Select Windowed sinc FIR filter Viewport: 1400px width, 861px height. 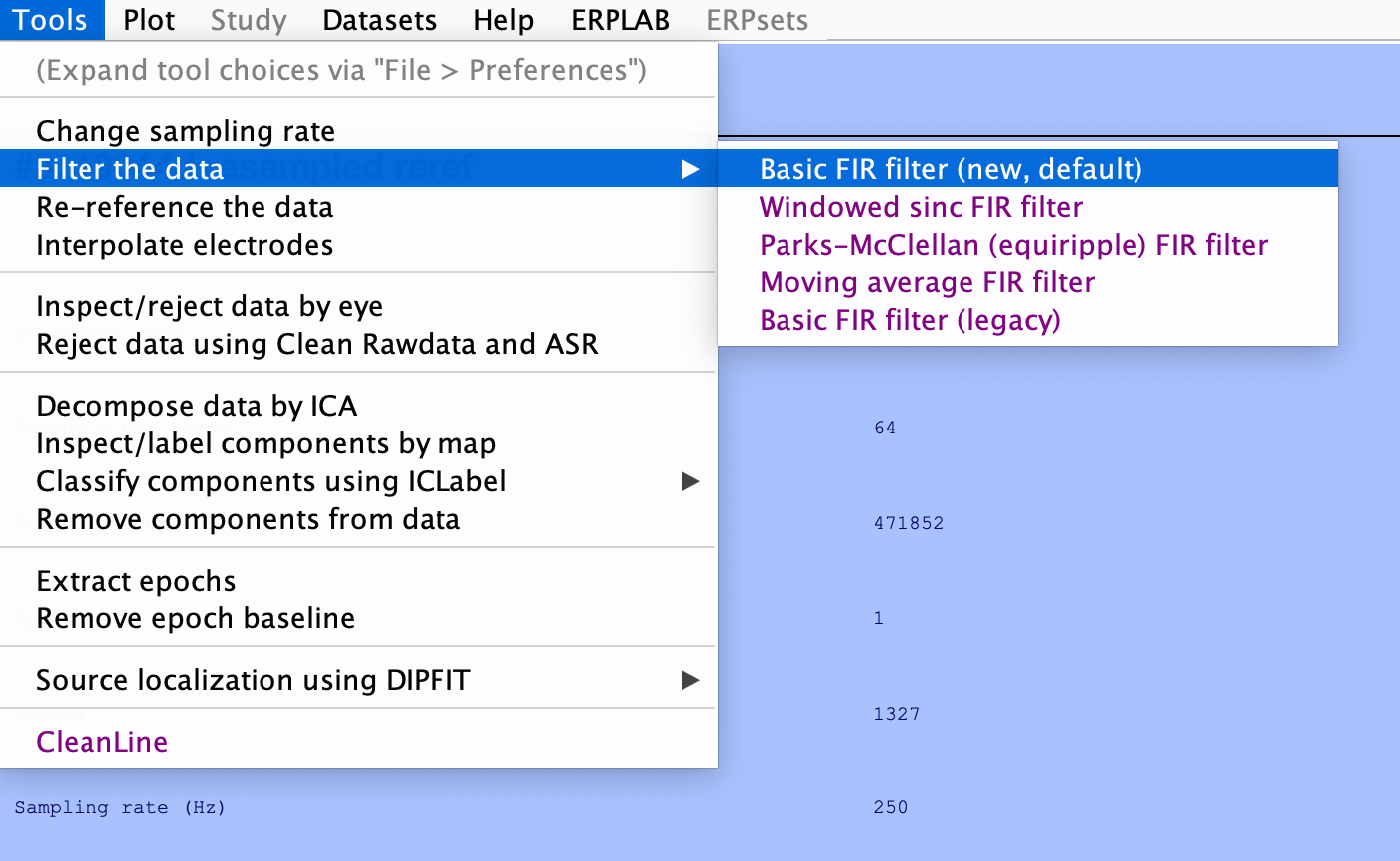click(921, 207)
